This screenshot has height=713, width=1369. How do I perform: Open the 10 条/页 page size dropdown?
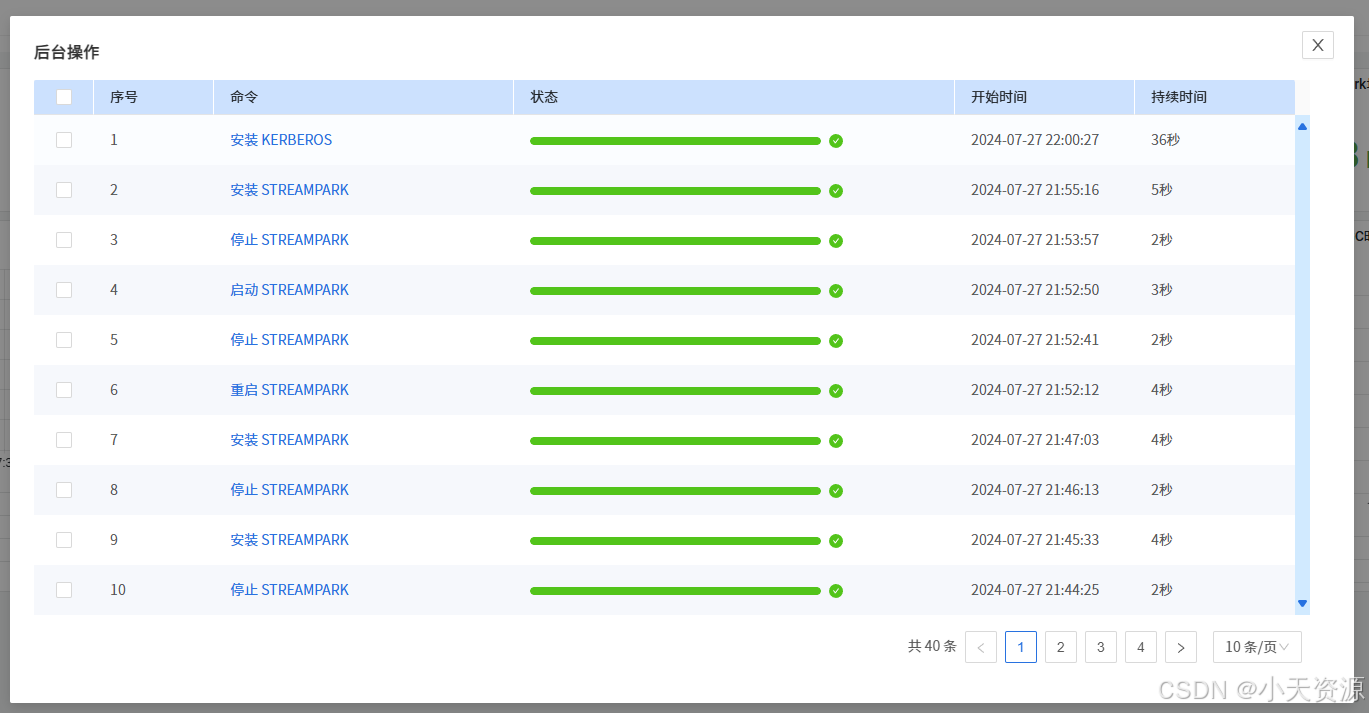click(1257, 647)
